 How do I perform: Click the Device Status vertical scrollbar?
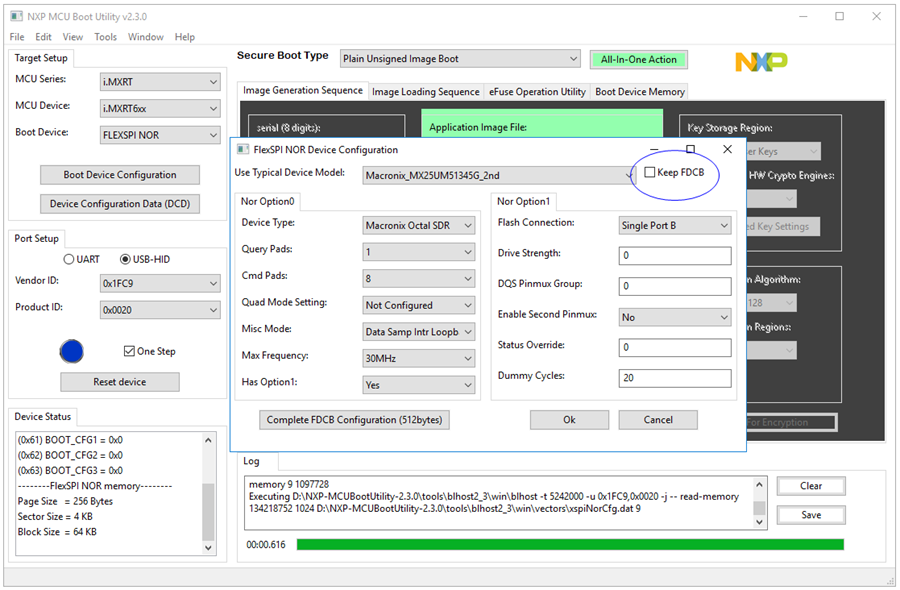208,494
